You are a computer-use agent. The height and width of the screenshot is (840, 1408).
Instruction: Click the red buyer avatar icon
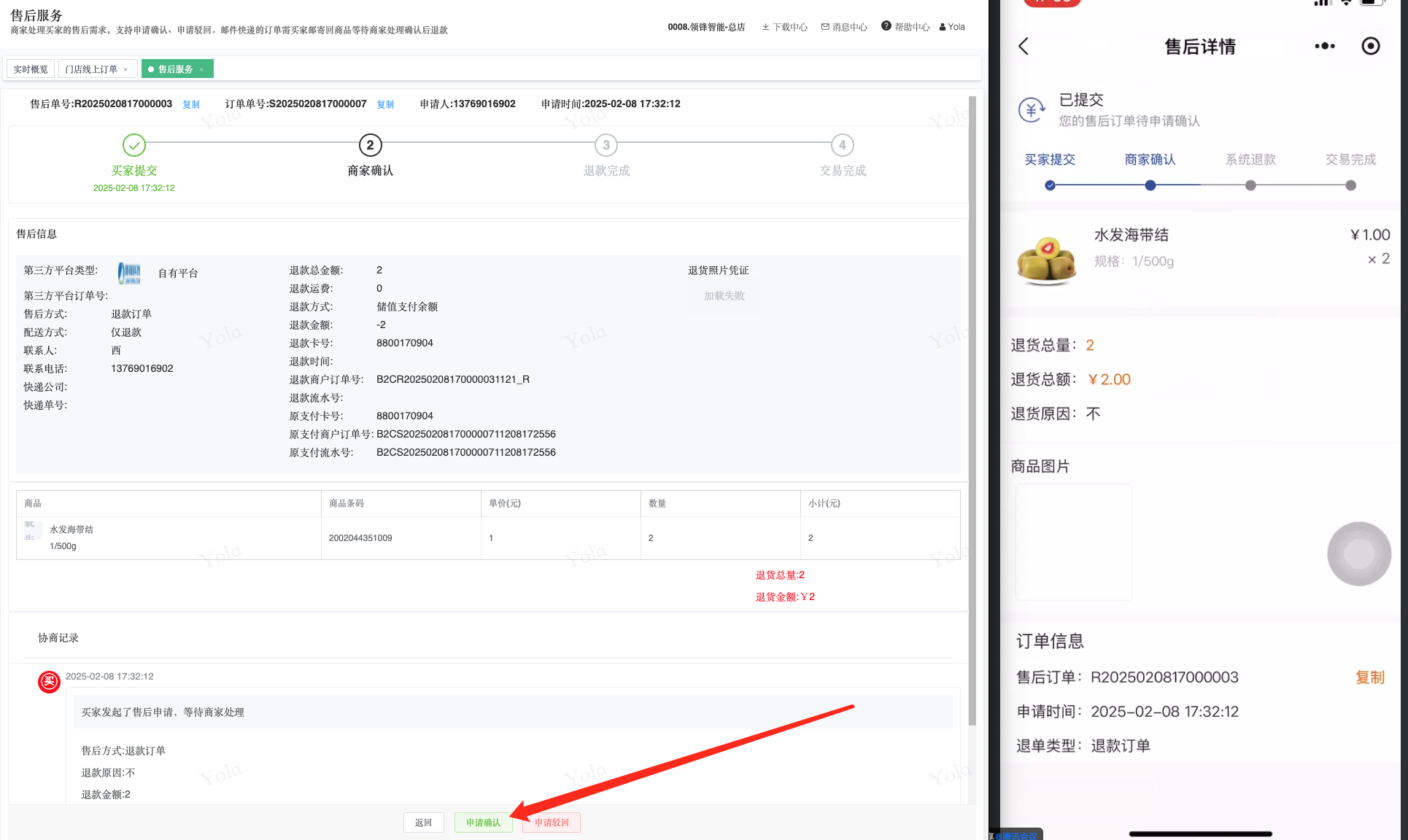(x=49, y=682)
